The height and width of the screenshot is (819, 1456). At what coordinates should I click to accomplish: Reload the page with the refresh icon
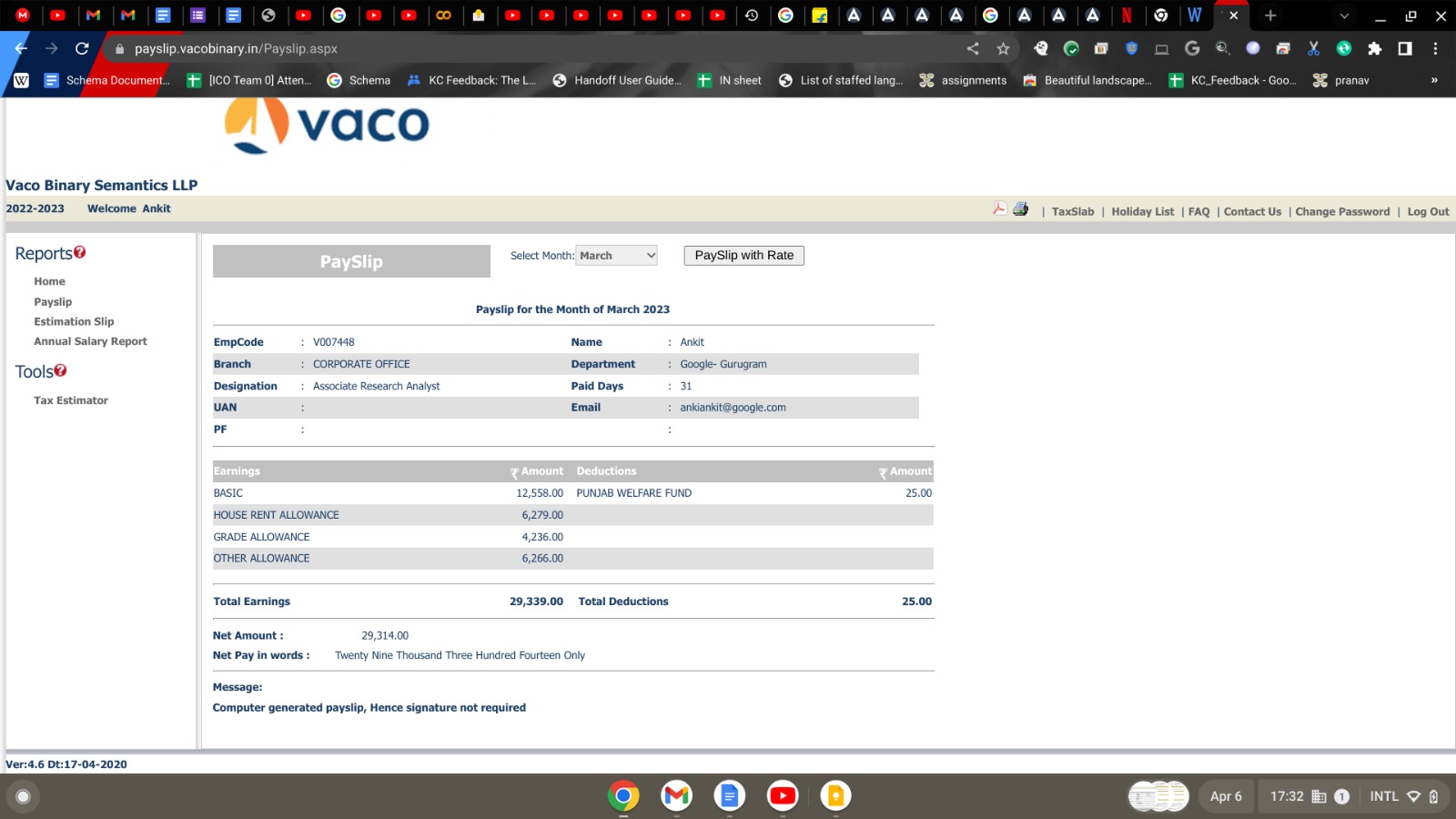pos(82,49)
